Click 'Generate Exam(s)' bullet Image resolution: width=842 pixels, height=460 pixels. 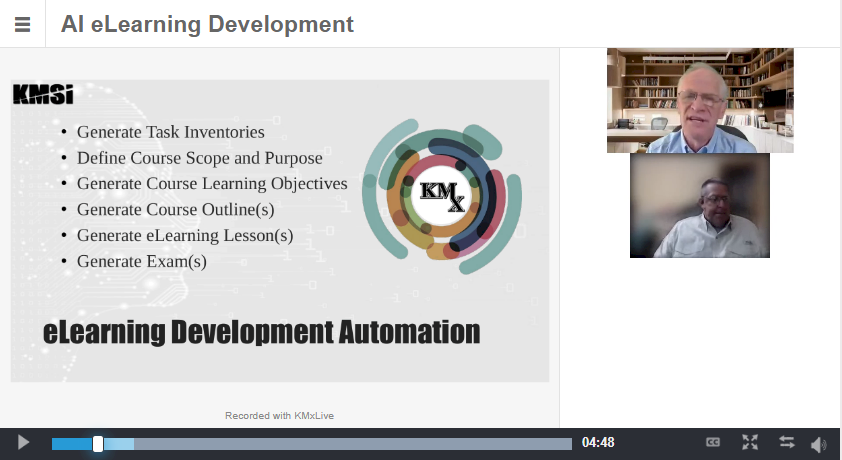pos(142,261)
